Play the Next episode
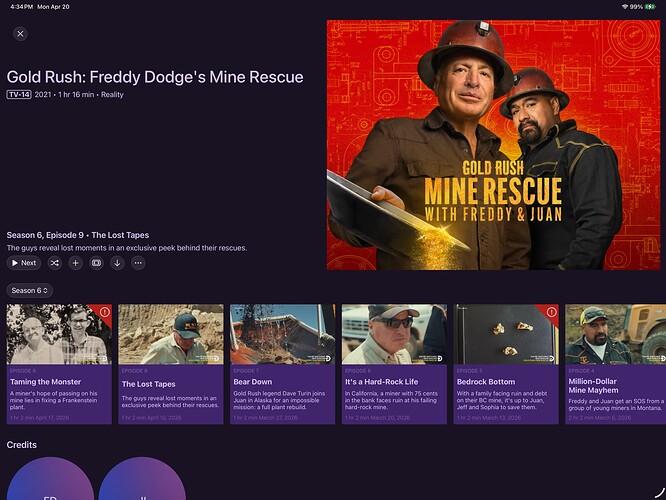 click(x=24, y=263)
